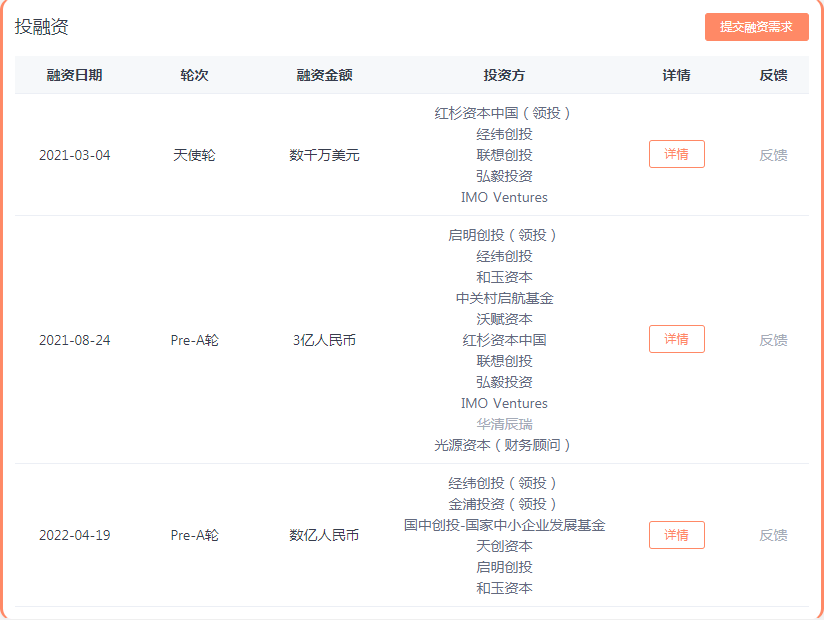Open 详情 for the 2021-03-04 天使轮 round
This screenshot has width=824, height=620.
click(676, 154)
